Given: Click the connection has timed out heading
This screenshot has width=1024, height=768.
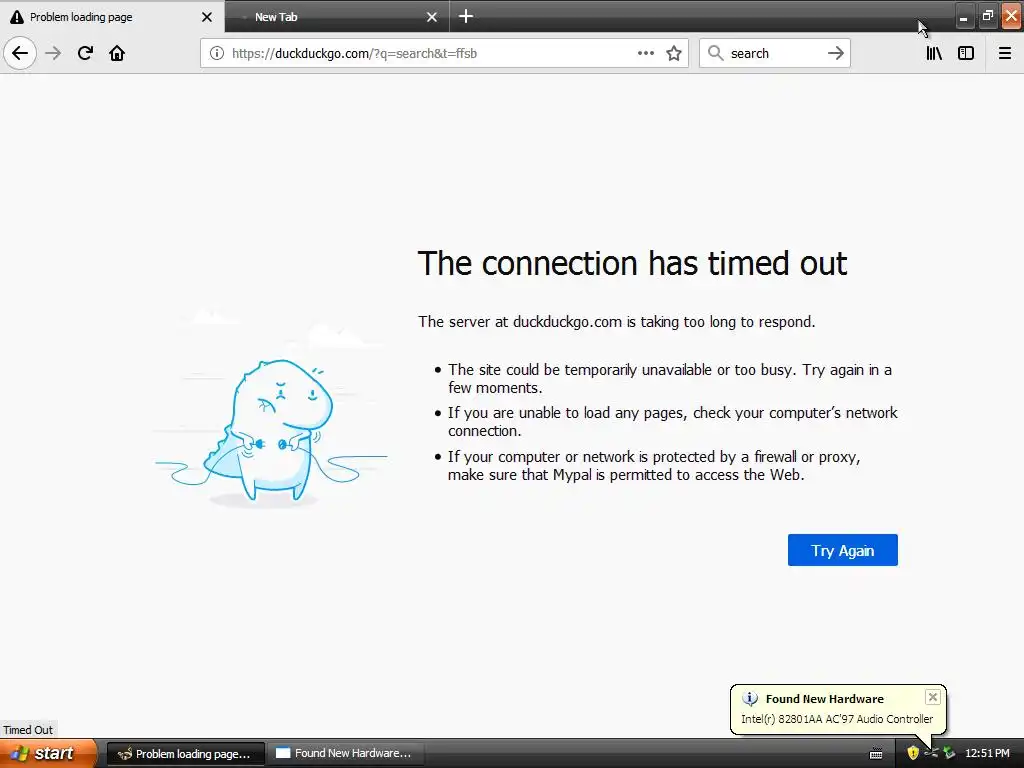Looking at the screenshot, I should point(632,263).
